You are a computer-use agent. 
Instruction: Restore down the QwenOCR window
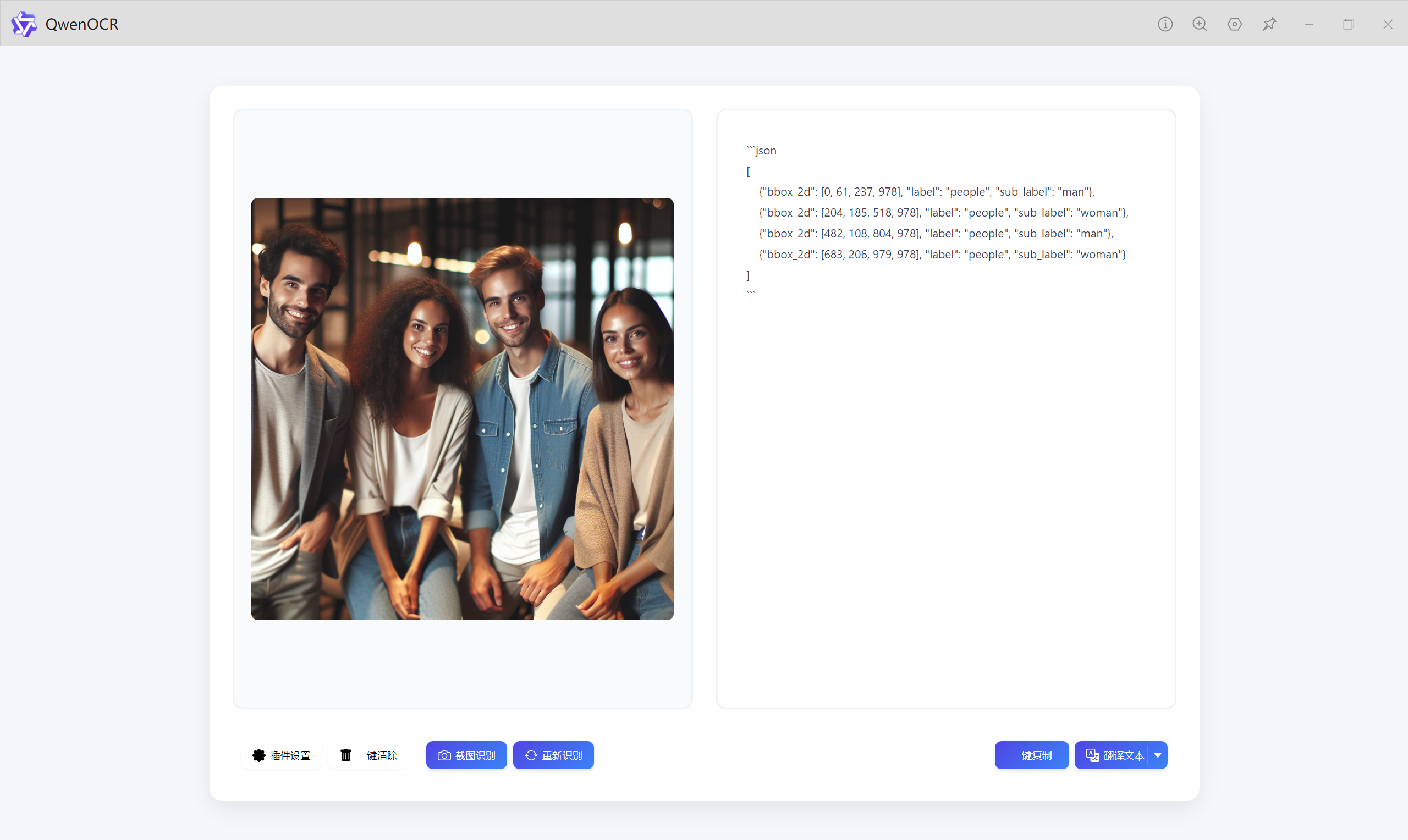(1349, 24)
